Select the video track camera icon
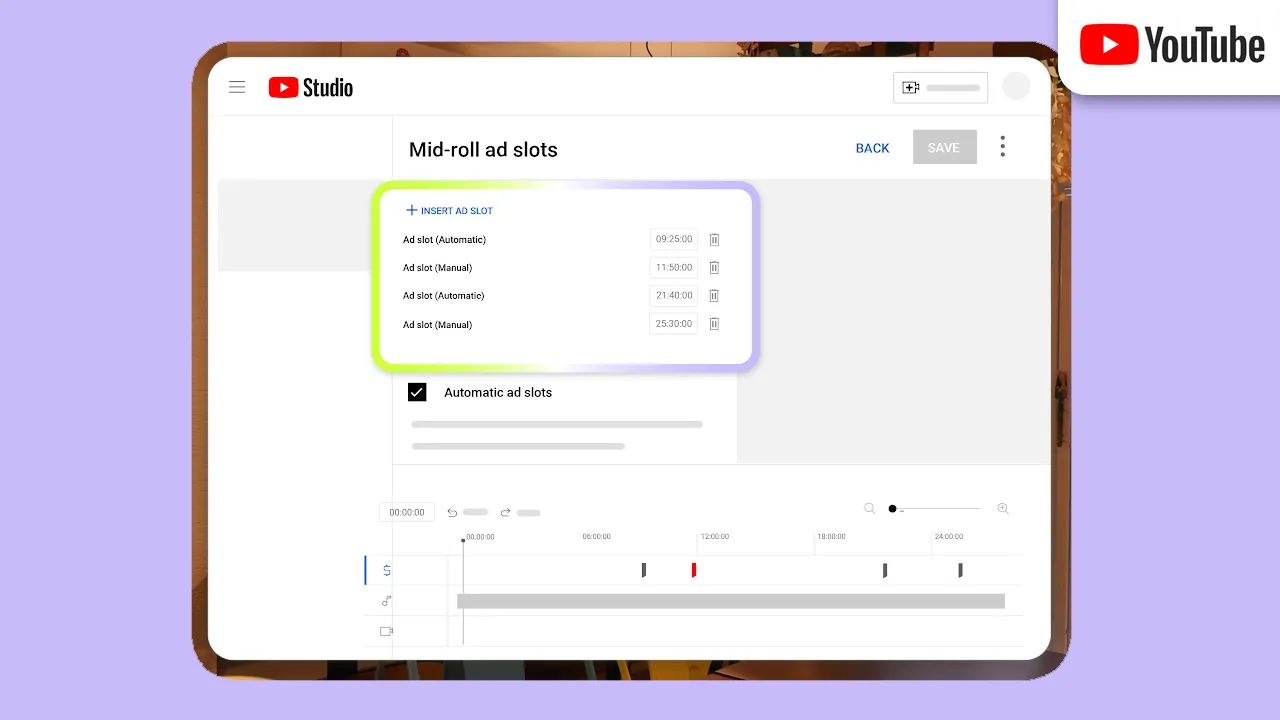 (x=386, y=631)
